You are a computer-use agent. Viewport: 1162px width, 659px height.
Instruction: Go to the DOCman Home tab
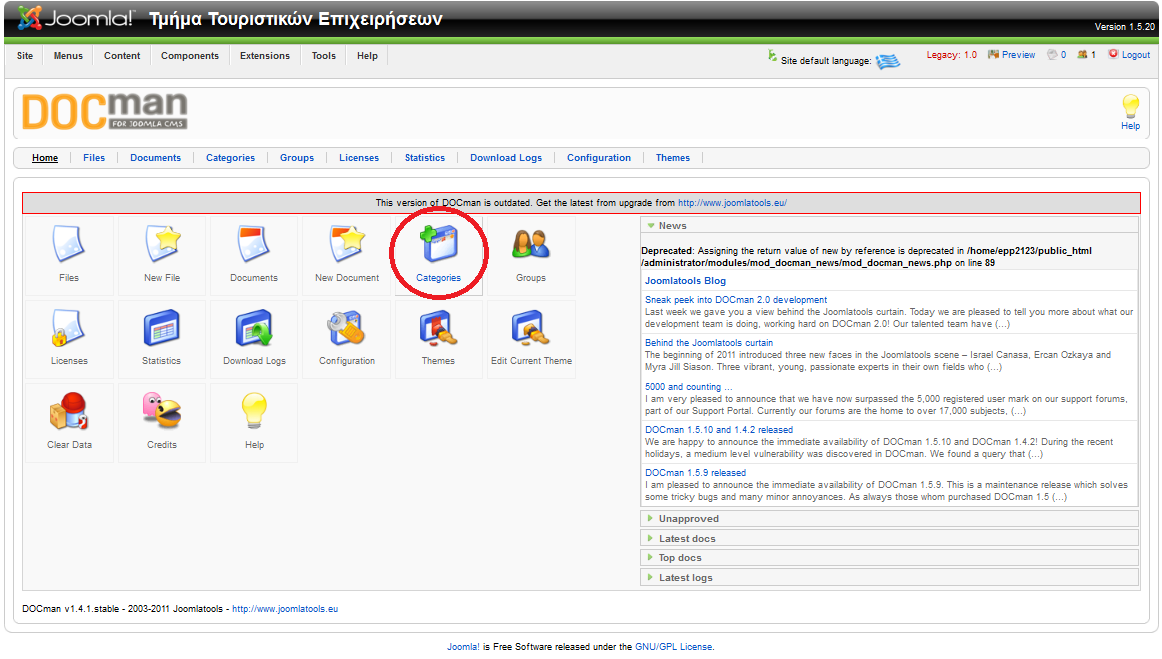point(45,158)
